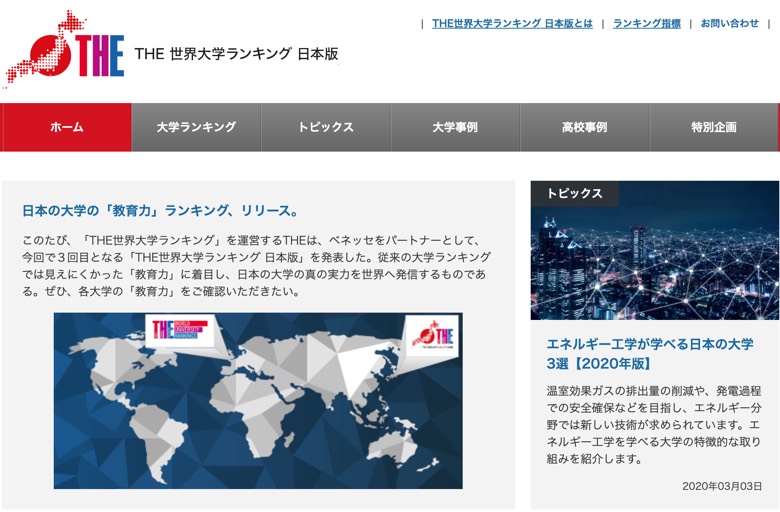Select the 高校事例 navigation tab
This screenshot has height=512, width=780.
click(x=585, y=127)
